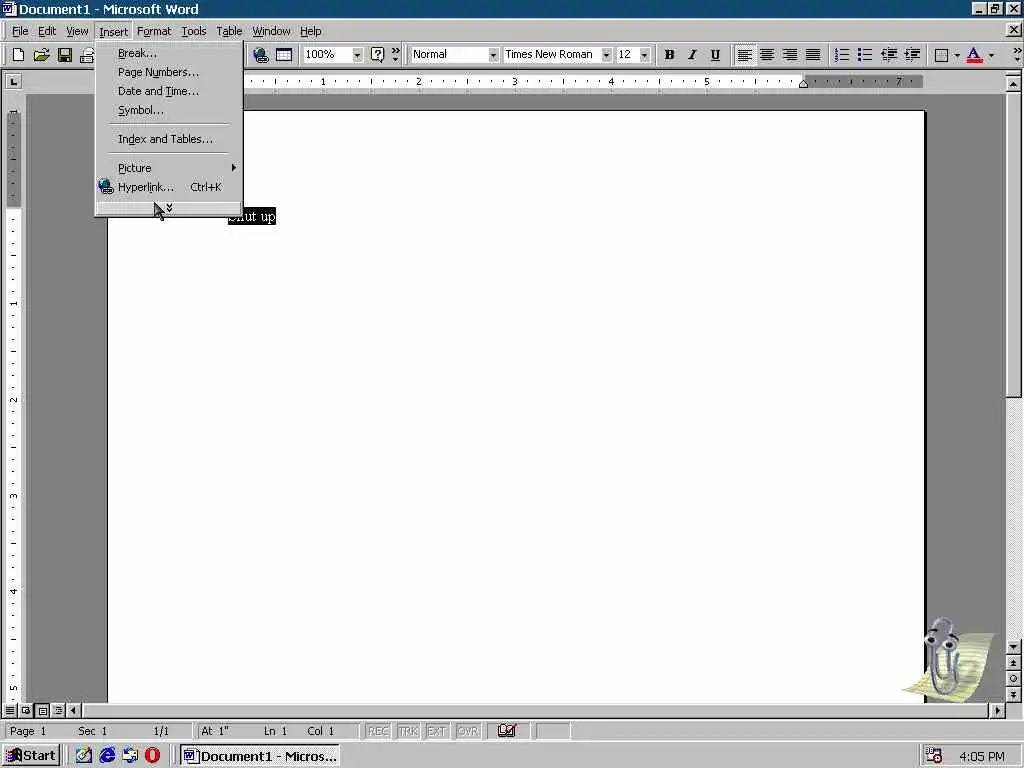Open the Web toolbar globe icon
This screenshot has height=768, width=1024.
click(261, 55)
